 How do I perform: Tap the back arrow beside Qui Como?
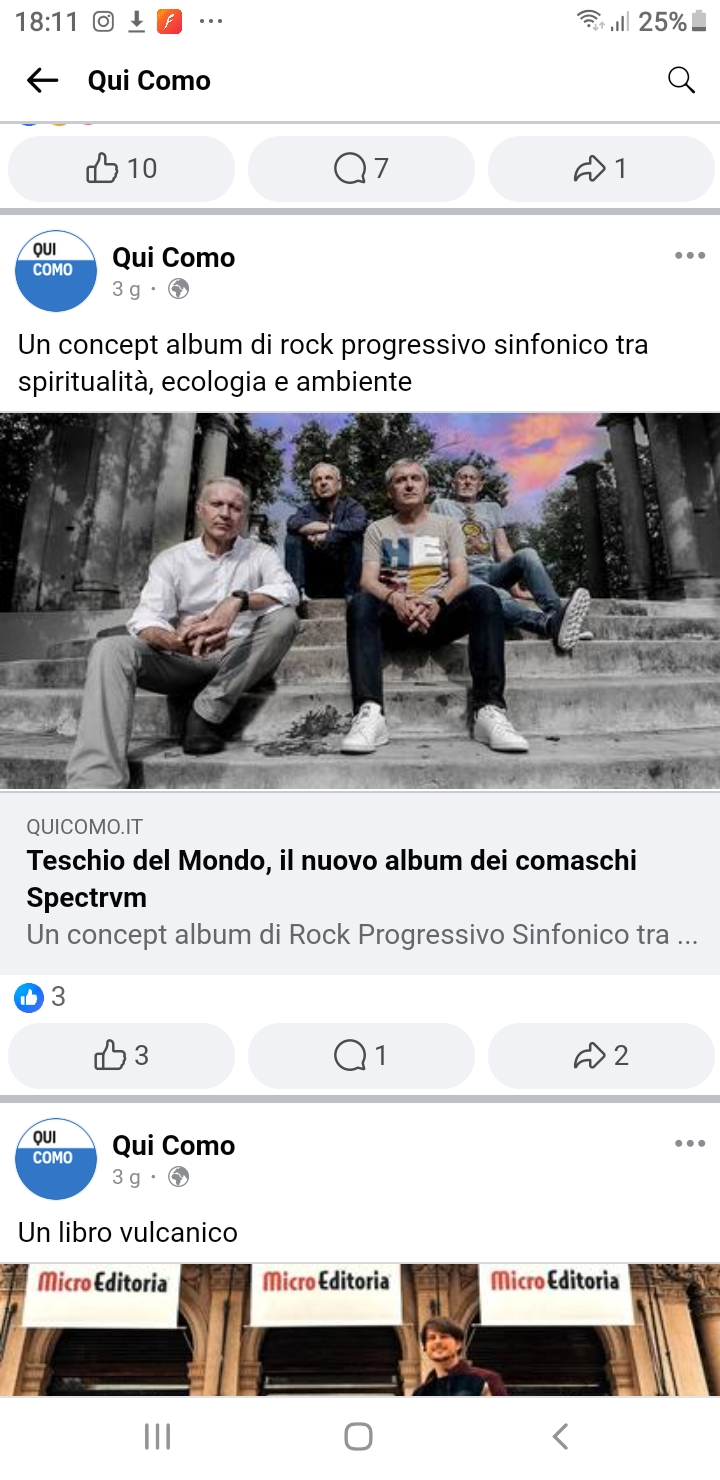(42, 80)
